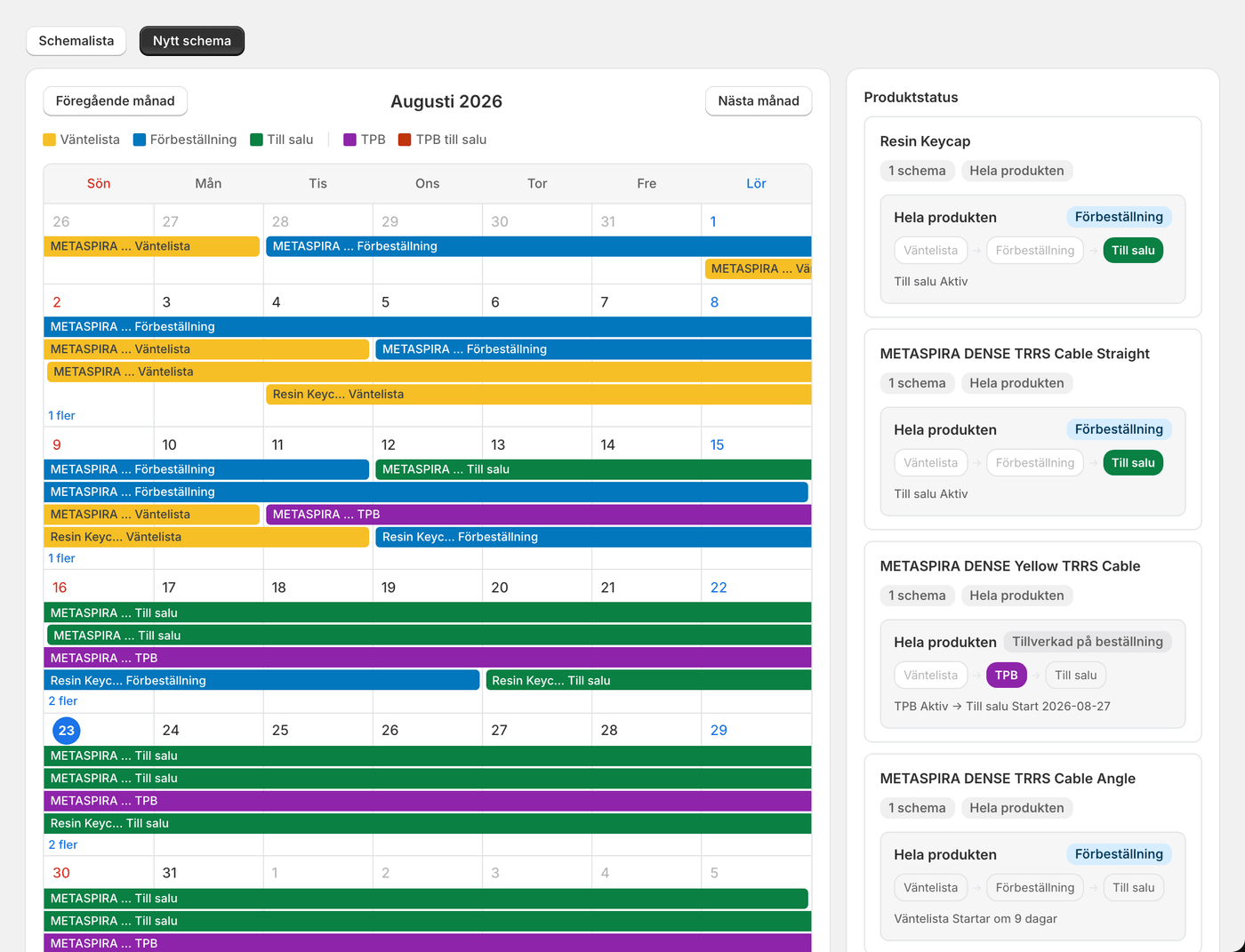Open METASPIRA TPB event in August 16 week

click(x=428, y=658)
